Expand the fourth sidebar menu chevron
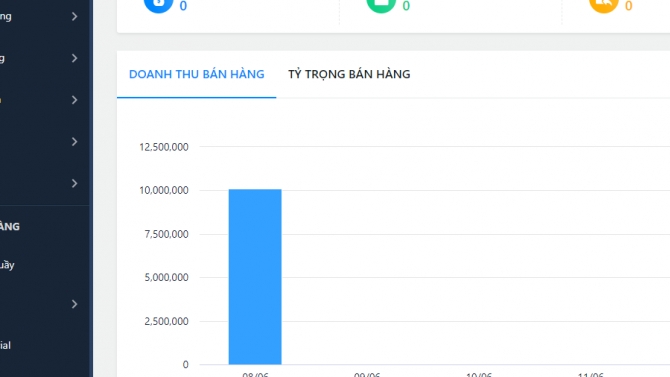This screenshot has height=377, width=670. [x=74, y=141]
